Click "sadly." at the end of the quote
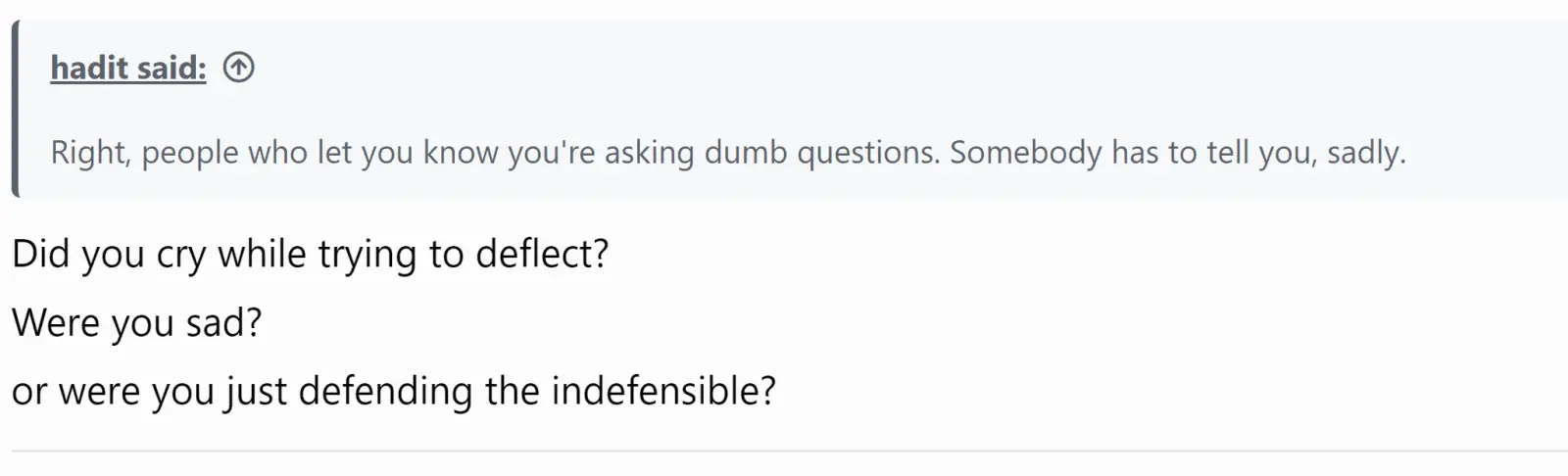Image resolution: width=1568 pixels, height=476 pixels. click(x=1366, y=153)
